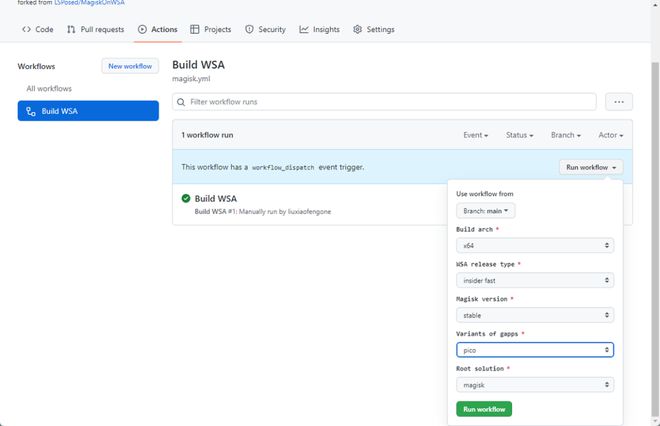Open repository Settings tab
The height and width of the screenshot is (426, 660).
374,30
